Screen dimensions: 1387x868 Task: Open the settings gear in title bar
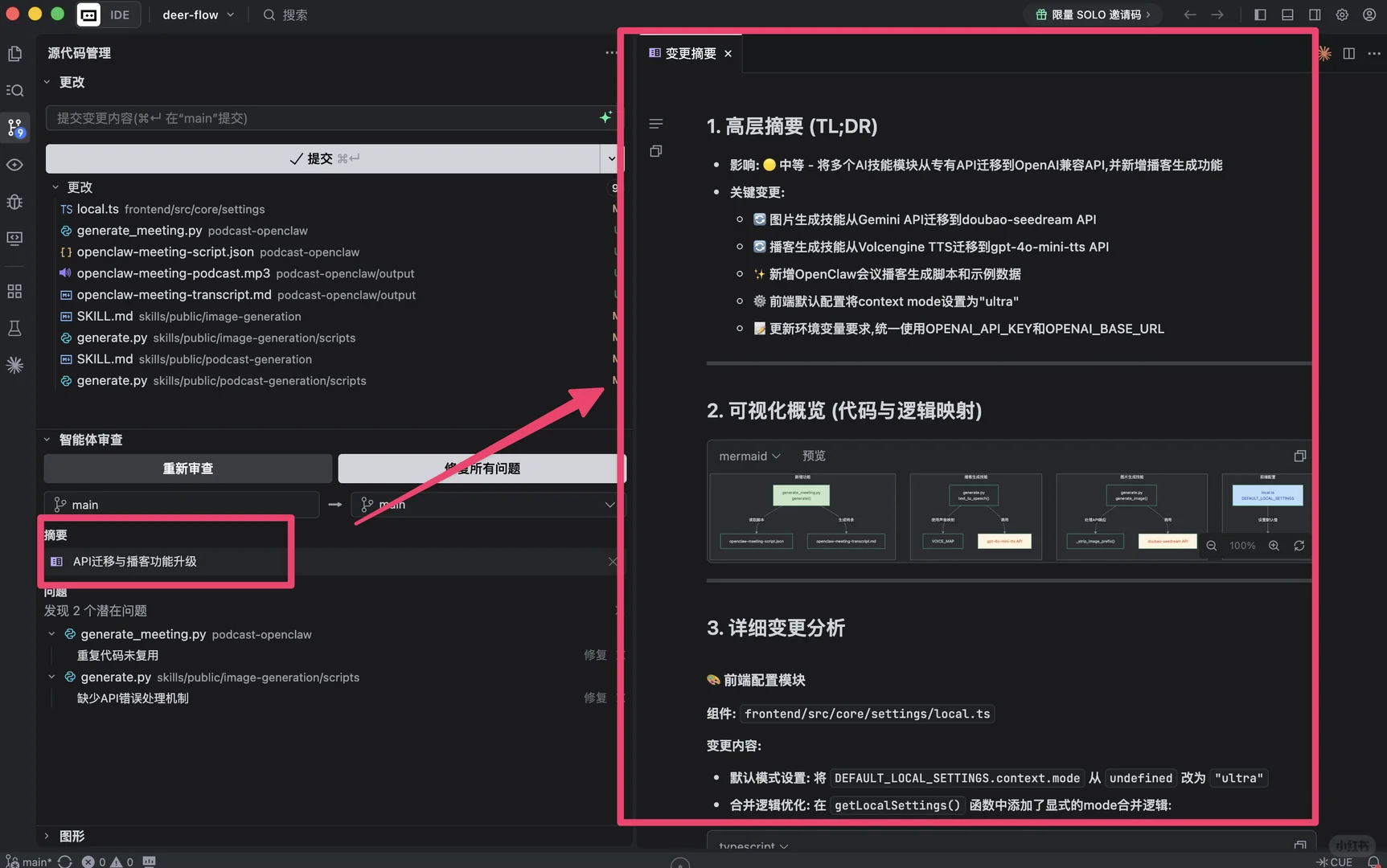point(1342,14)
